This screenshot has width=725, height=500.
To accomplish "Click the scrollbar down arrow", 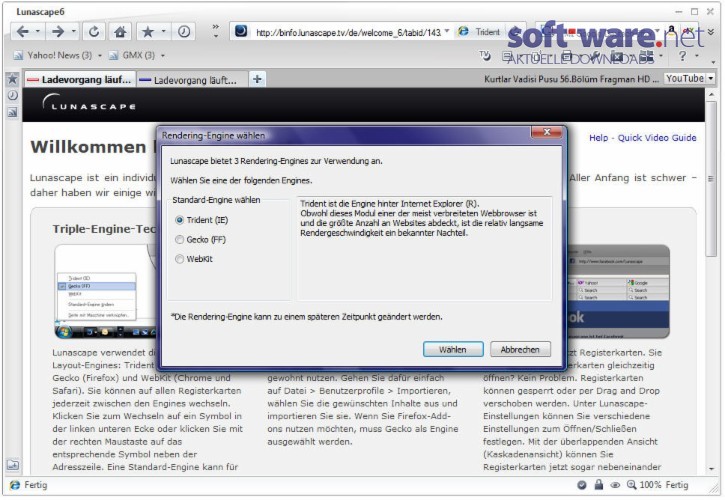I will tap(711, 469).
